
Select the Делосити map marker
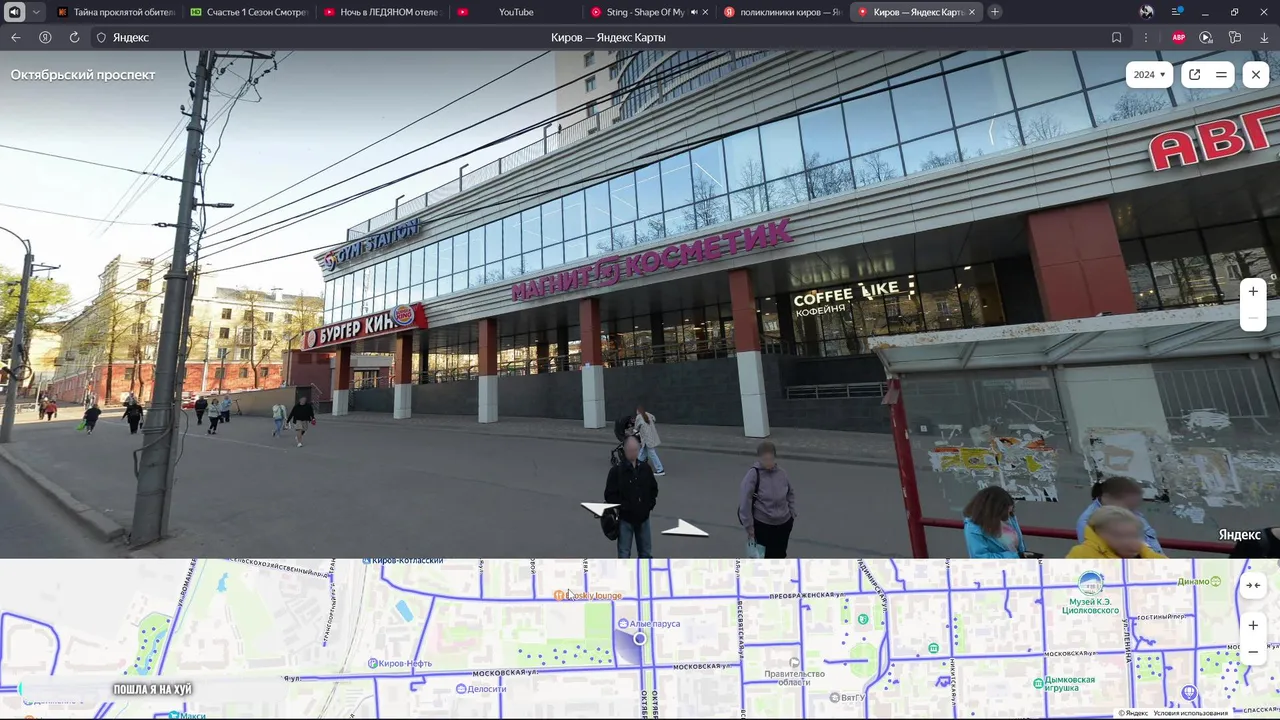[480, 689]
